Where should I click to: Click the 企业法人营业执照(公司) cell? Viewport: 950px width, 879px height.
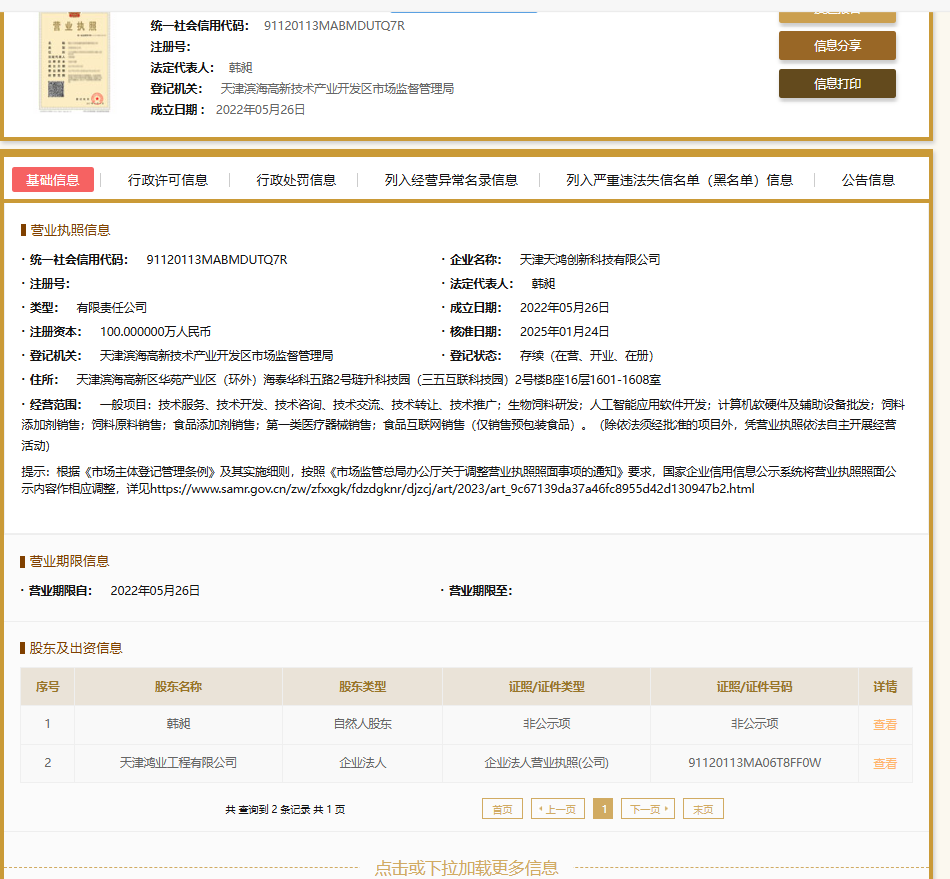click(546, 763)
